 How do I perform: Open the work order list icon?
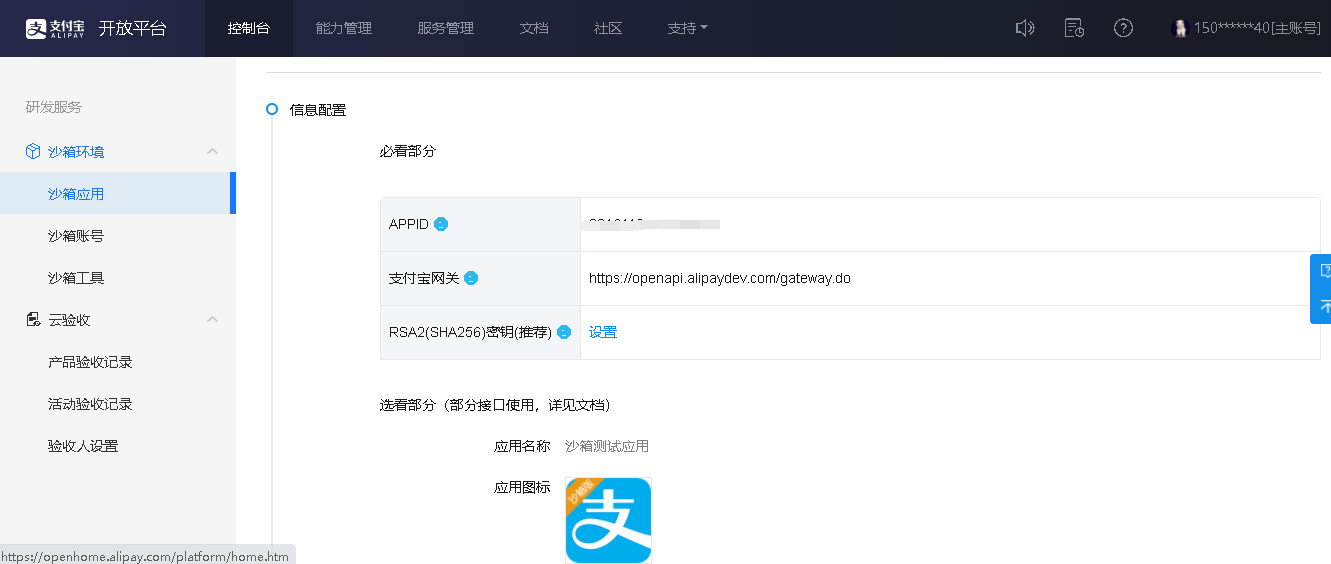point(1074,28)
